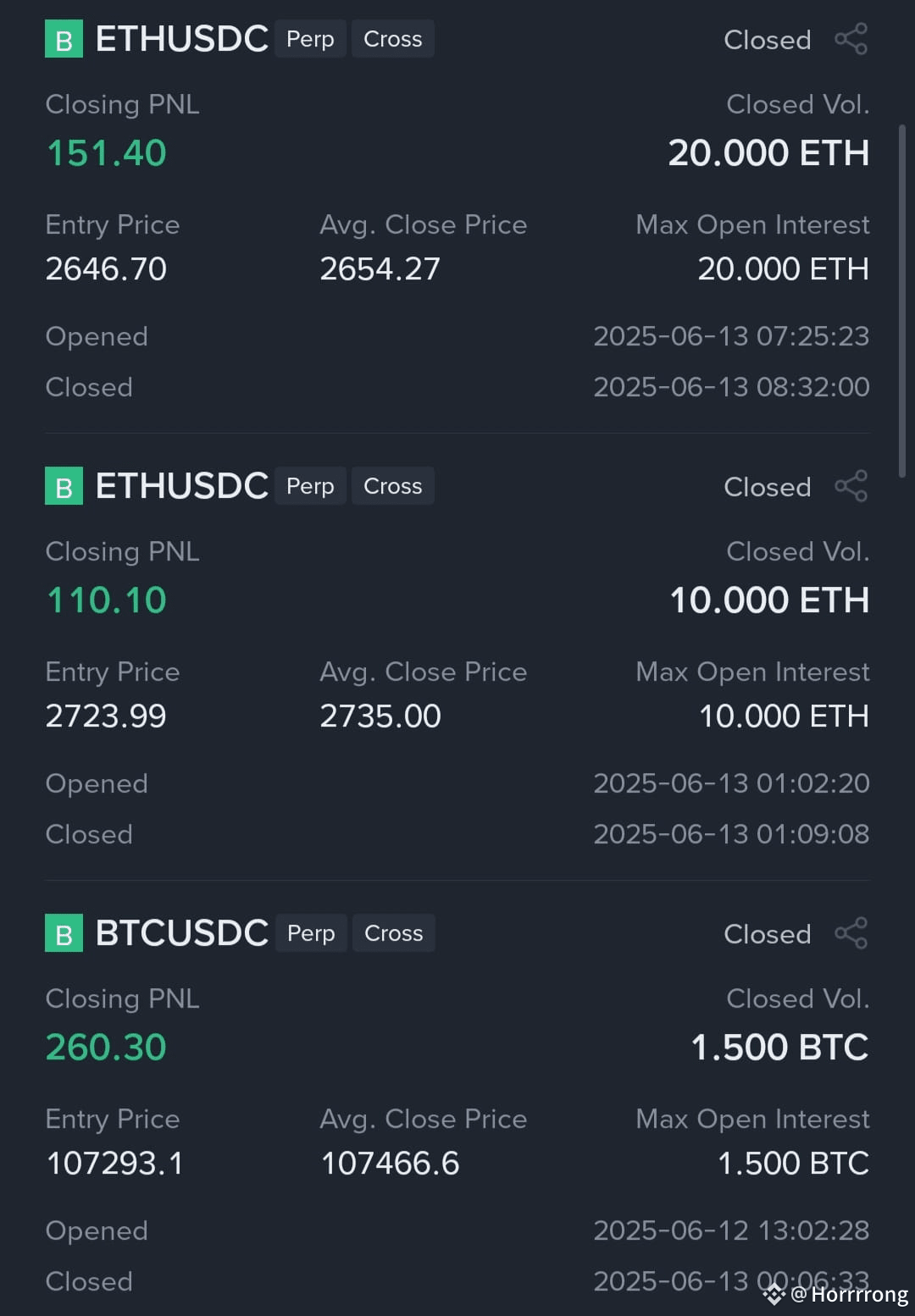The image size is (915, 1316).
Task: Click the vertical scrollbar on the right edge
Action: (902, 301)
